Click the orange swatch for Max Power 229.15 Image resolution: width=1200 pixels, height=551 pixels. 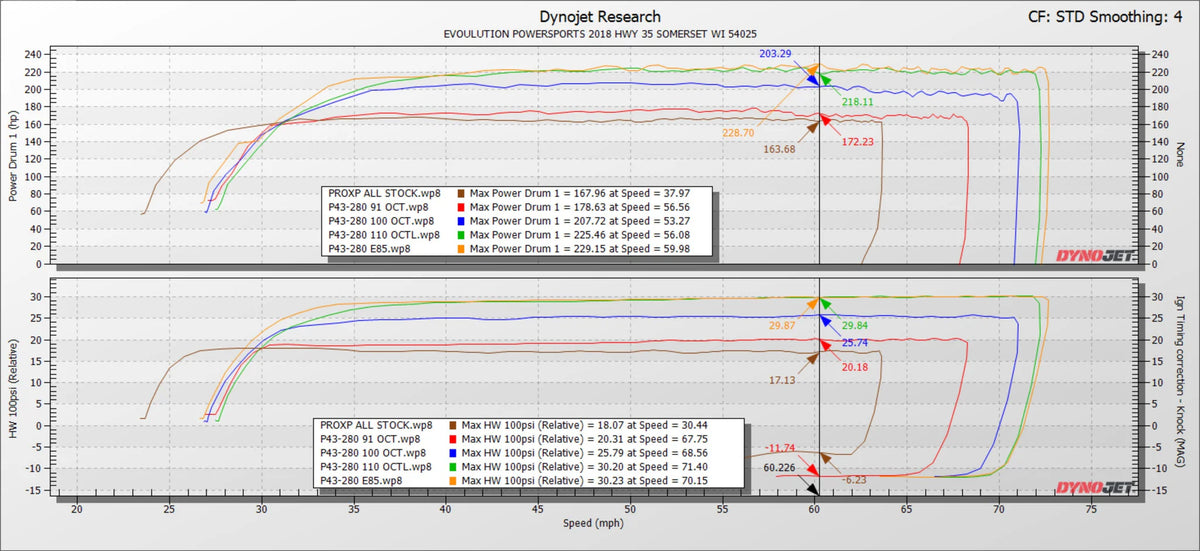tap(460, 249)
